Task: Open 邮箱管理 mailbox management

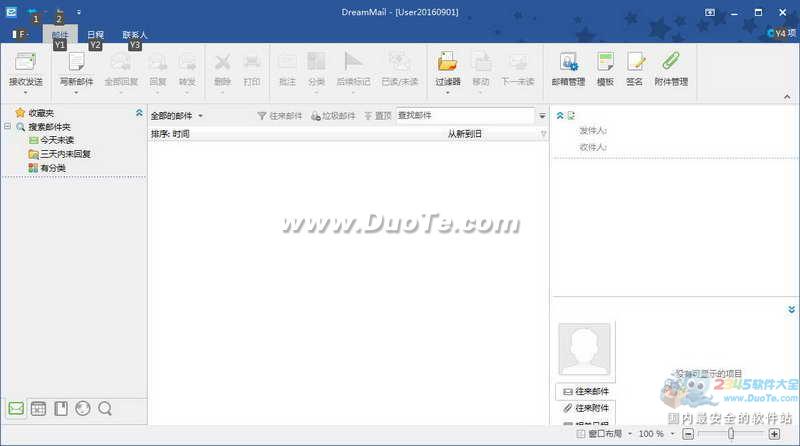Action: tap(568, 62)
